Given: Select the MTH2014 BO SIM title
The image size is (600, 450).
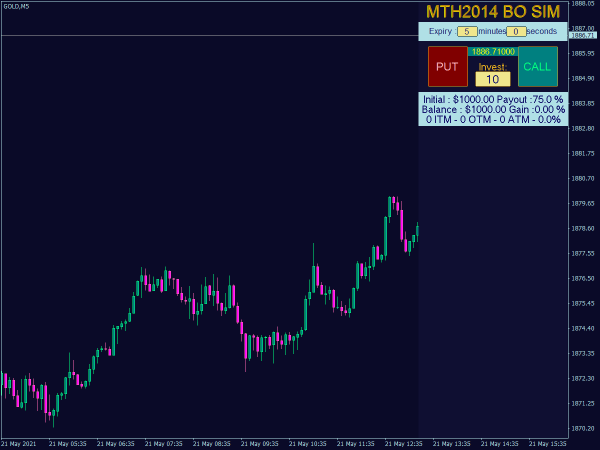Looking at the screenshot, I should [x=493, y=12].
